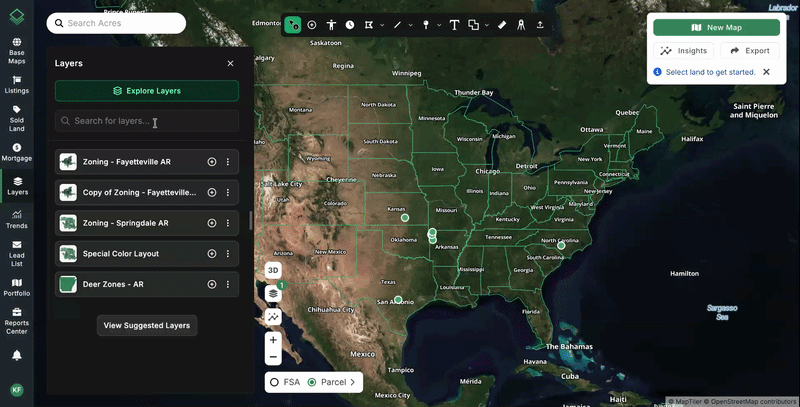The width and height of the screenshot is (800, 407).
Task: Open options for Zoning - Fayetteville AR
Action: click(x=228, y=162)
